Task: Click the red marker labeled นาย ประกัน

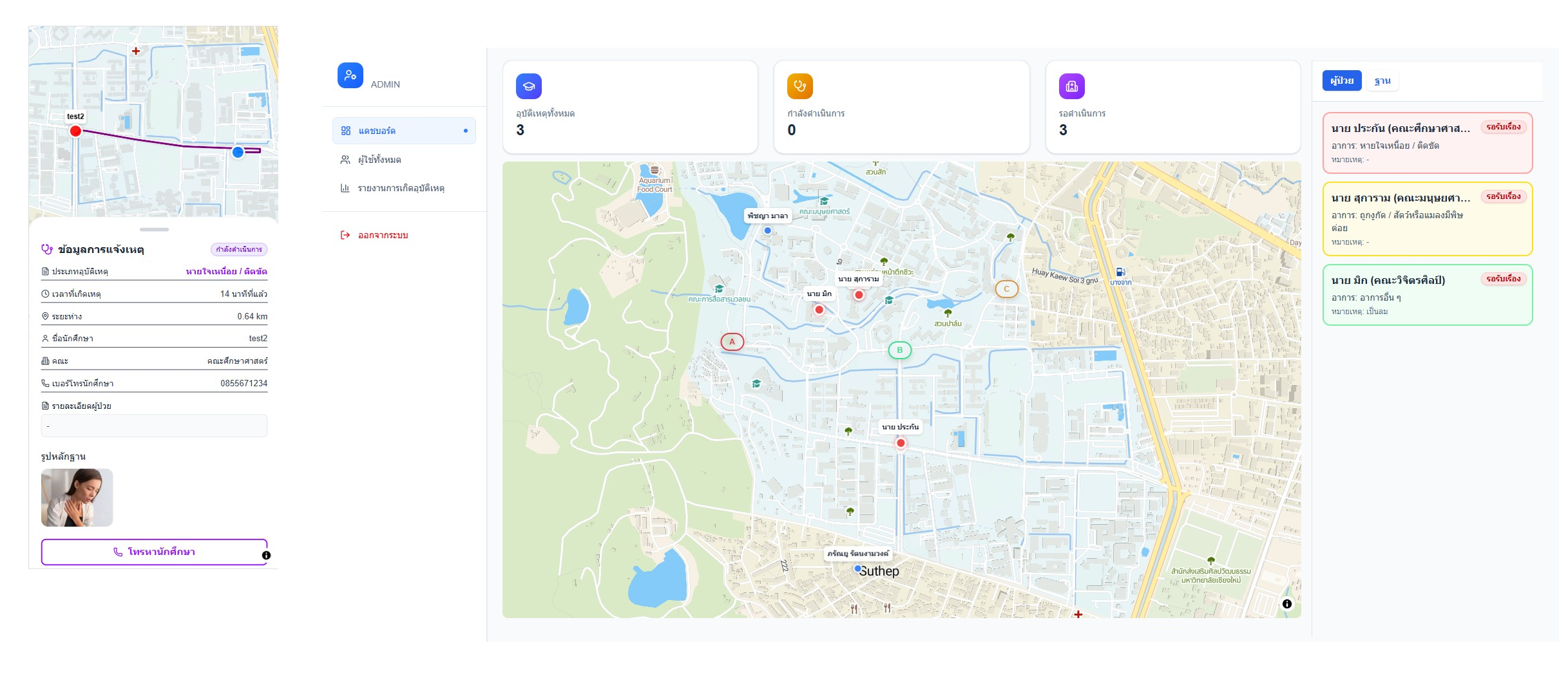Action: [901, 443]
